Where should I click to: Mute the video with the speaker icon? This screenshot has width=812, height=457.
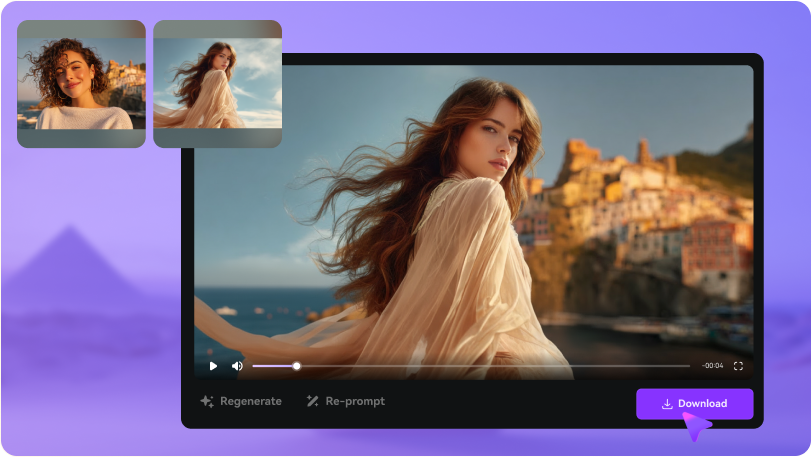coord(237,366)
